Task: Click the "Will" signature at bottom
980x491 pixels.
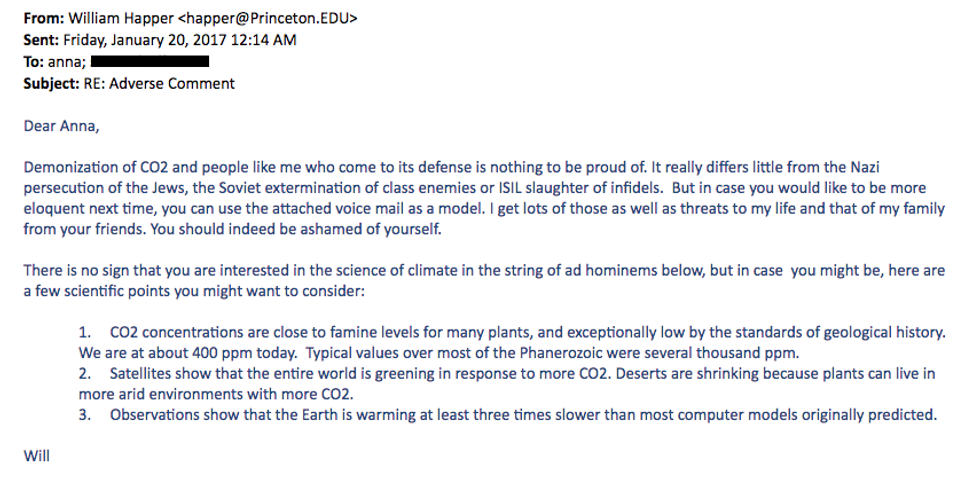Action: point(37,457)
